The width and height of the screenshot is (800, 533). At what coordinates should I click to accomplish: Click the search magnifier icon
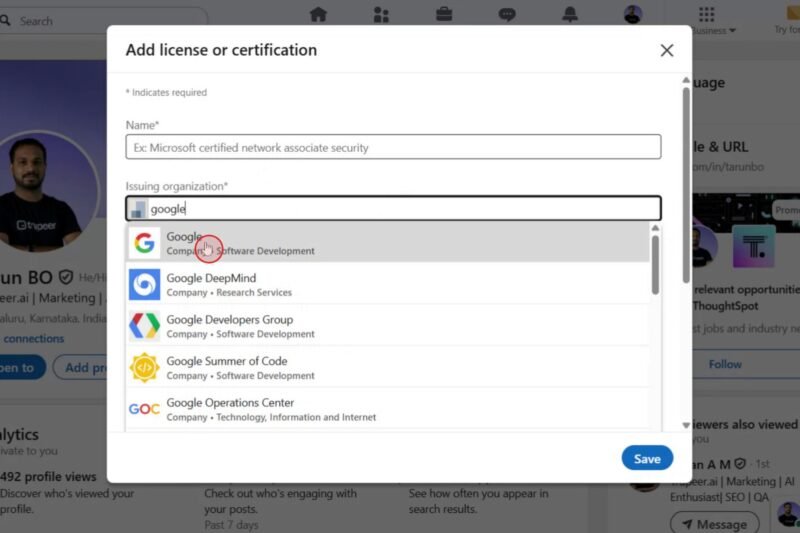pos(6,20)
